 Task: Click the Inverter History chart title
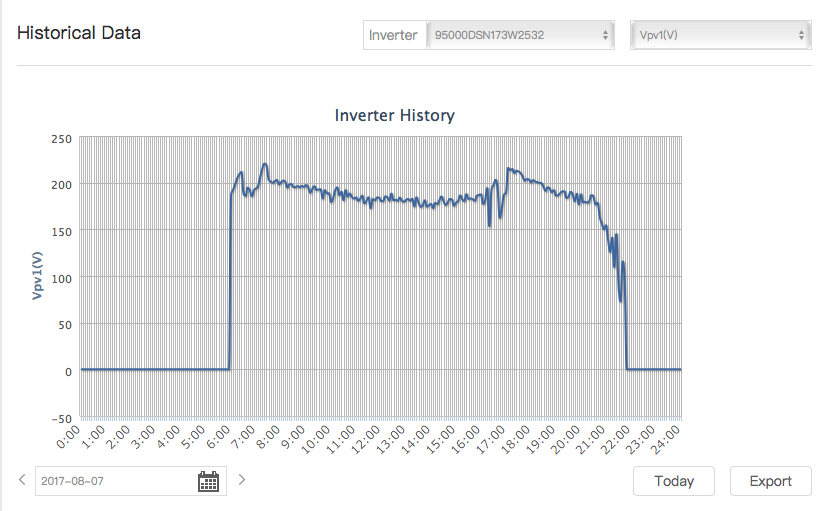tap(394, 115)
